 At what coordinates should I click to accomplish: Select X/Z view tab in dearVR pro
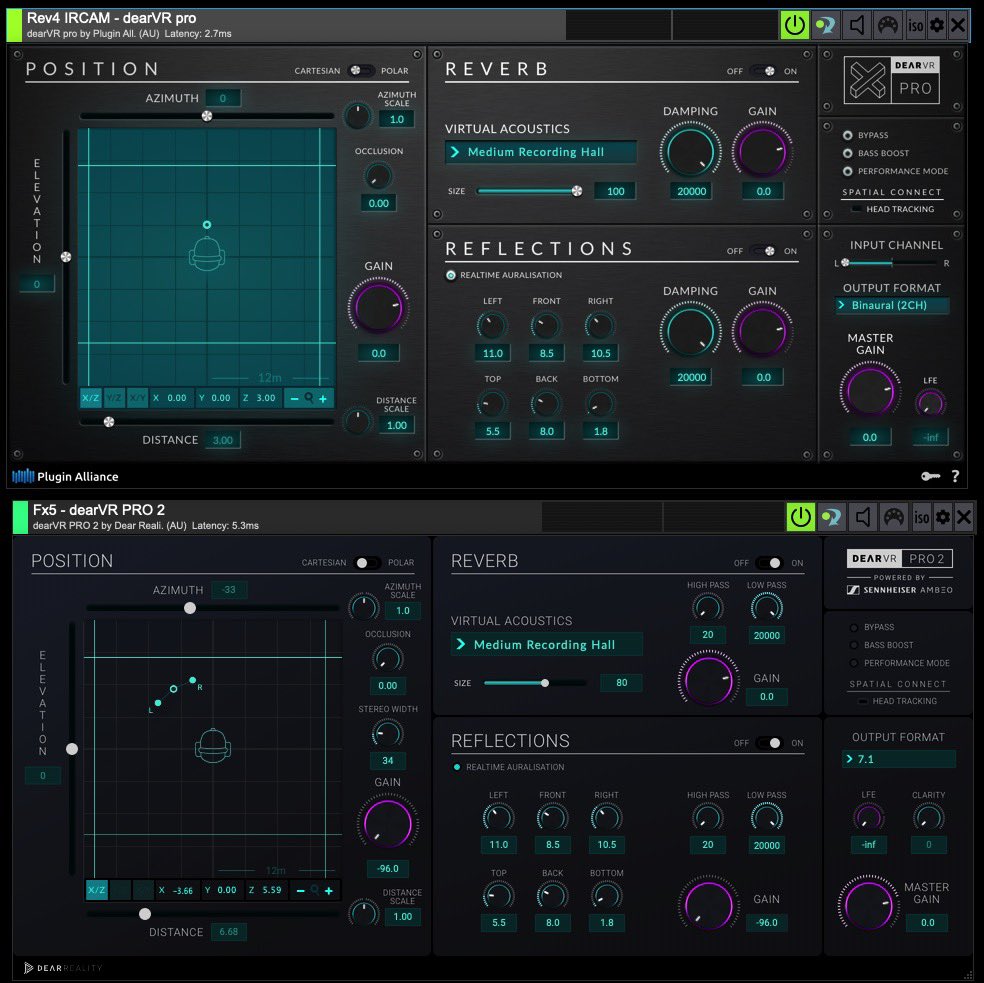[91, 398]
